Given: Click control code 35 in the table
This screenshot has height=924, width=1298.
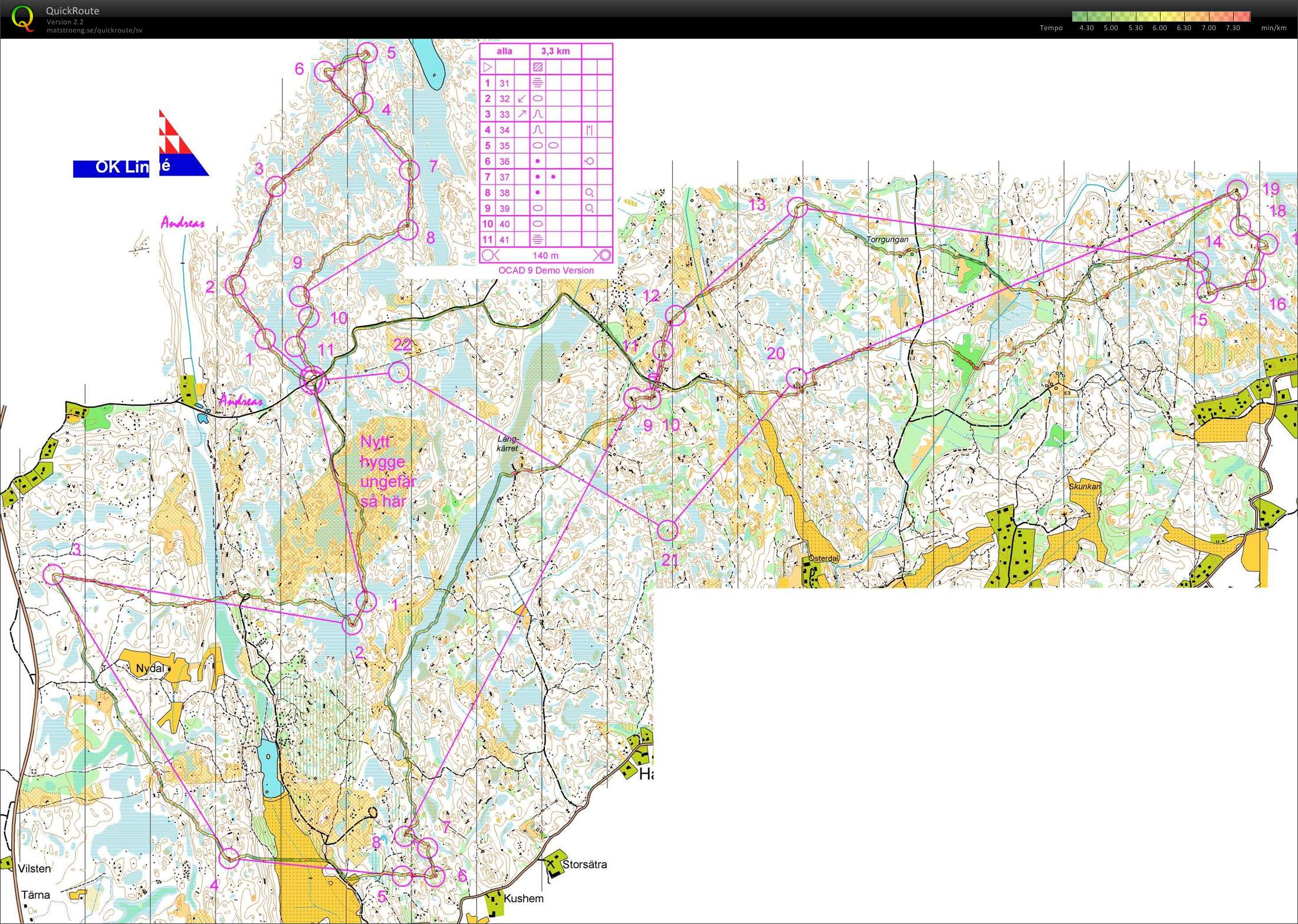Looking at the screenshot, I should tap(504, 146).
